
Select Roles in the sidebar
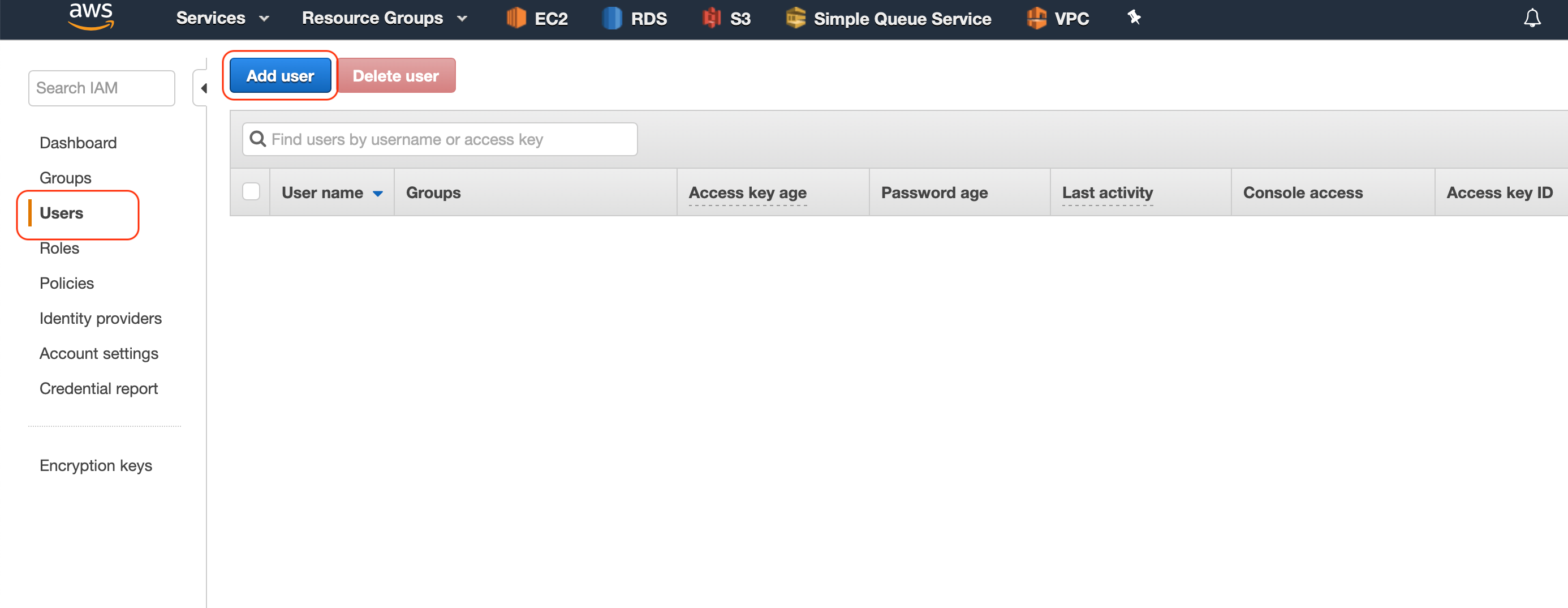pos(59,248)
